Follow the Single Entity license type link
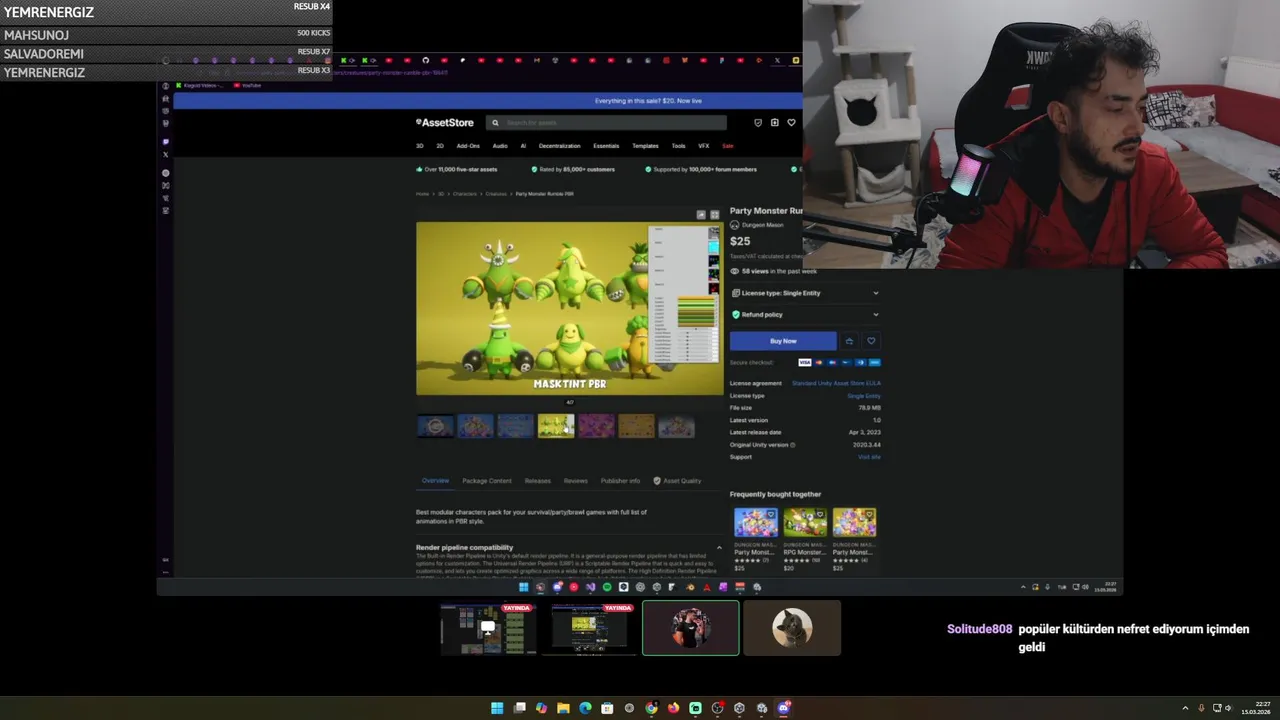The height and width of the screenshot is (720, 1280). [864, 396]
